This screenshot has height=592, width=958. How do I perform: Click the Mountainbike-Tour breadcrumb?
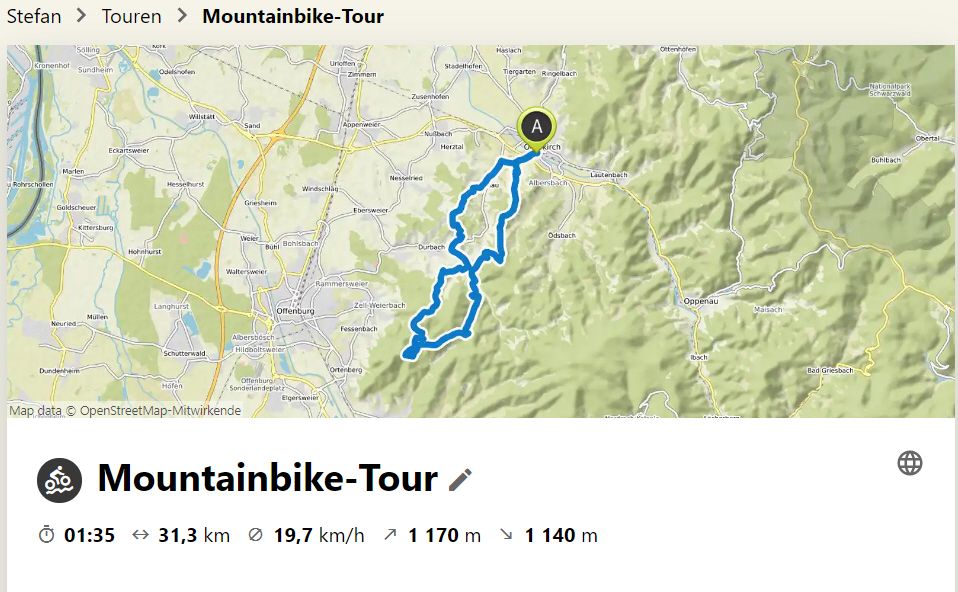pyautogui.click(x=293, y=16)
